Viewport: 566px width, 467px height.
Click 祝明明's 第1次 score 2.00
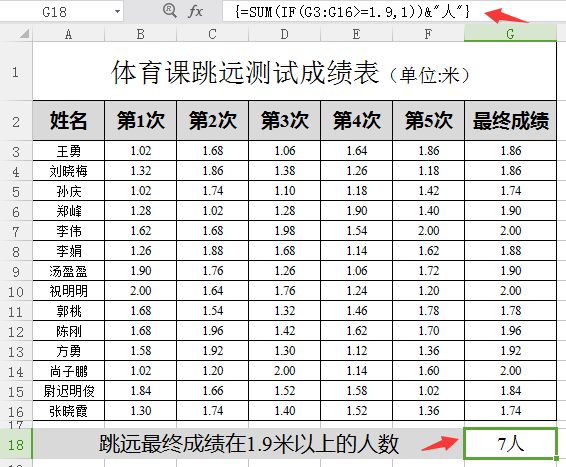pos(140,291)
